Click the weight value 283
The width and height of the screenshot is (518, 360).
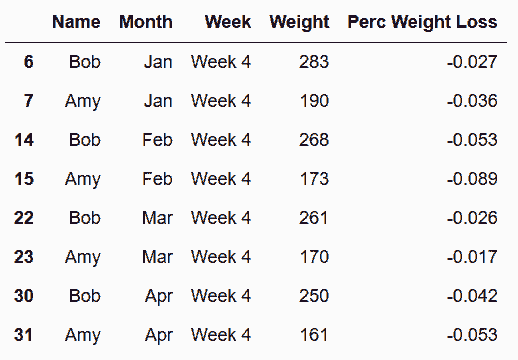point(314,62)
